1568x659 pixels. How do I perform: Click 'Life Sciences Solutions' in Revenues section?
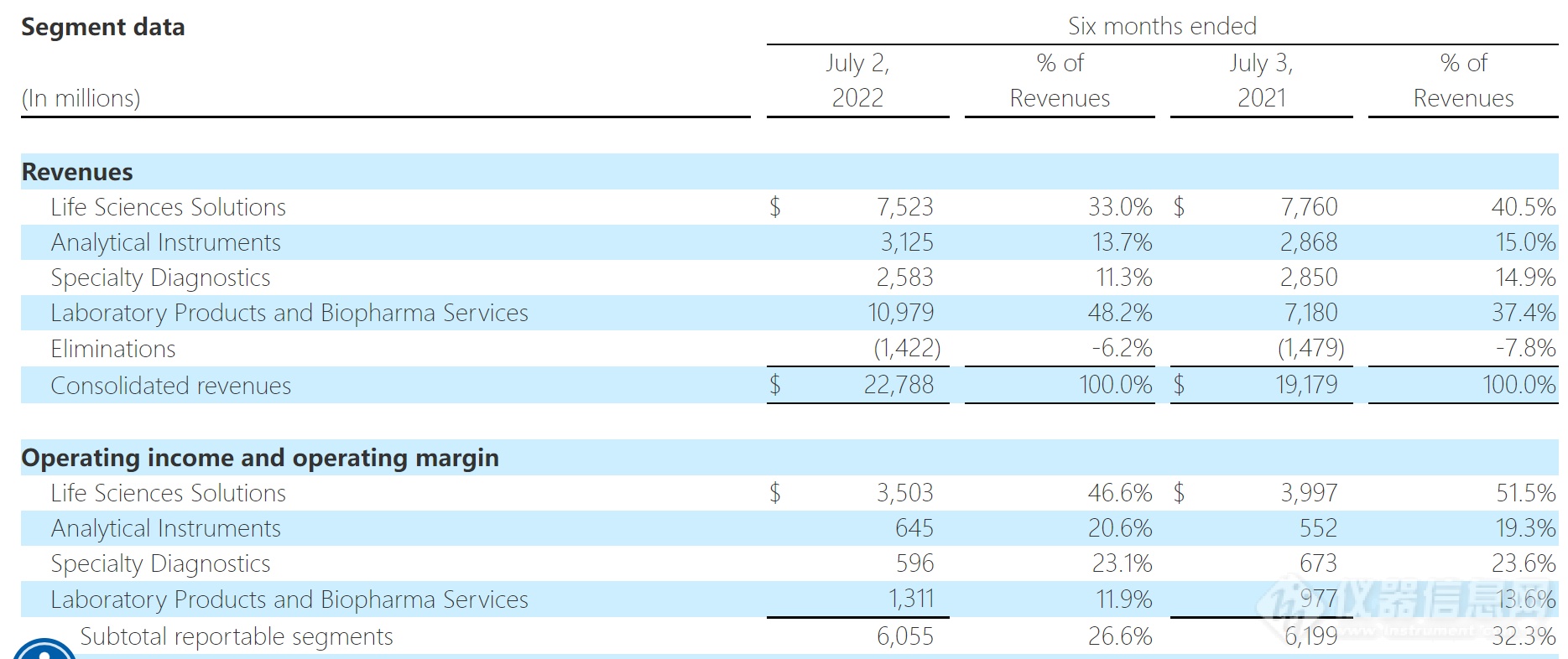click(x=168, y=207)
